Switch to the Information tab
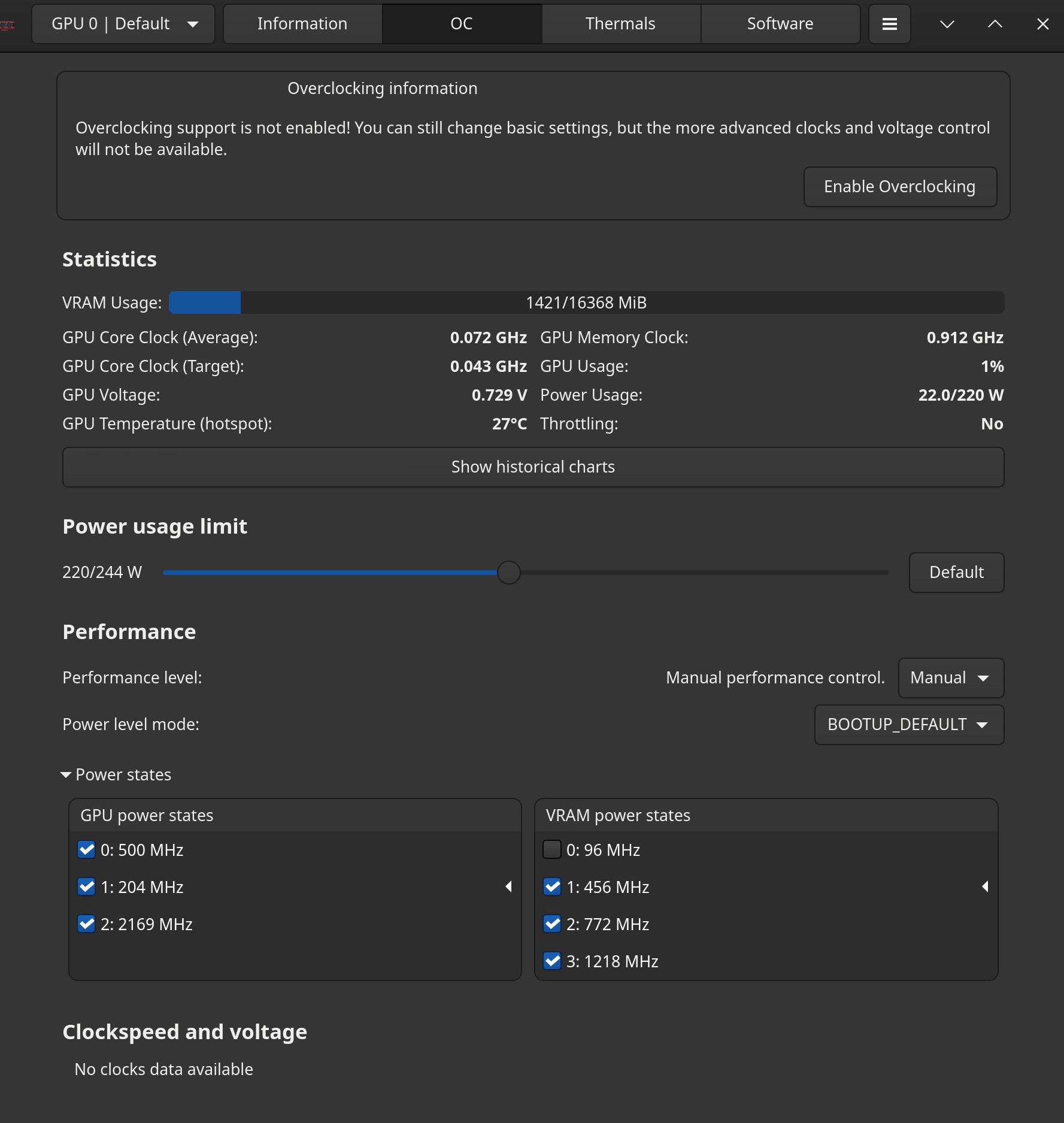Image resolution: width=1064 pixels, height=1123 pixels. pos(302,24)
